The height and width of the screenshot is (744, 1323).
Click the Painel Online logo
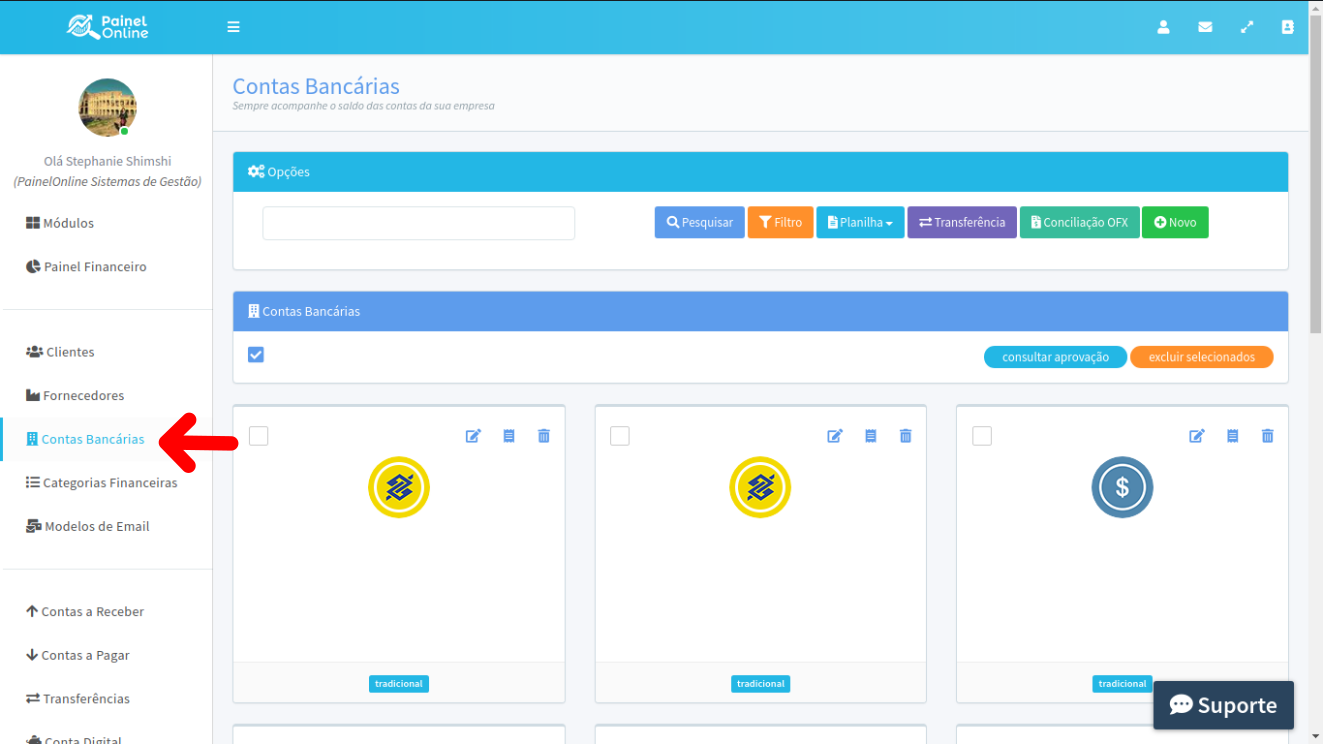pos(107,27)
